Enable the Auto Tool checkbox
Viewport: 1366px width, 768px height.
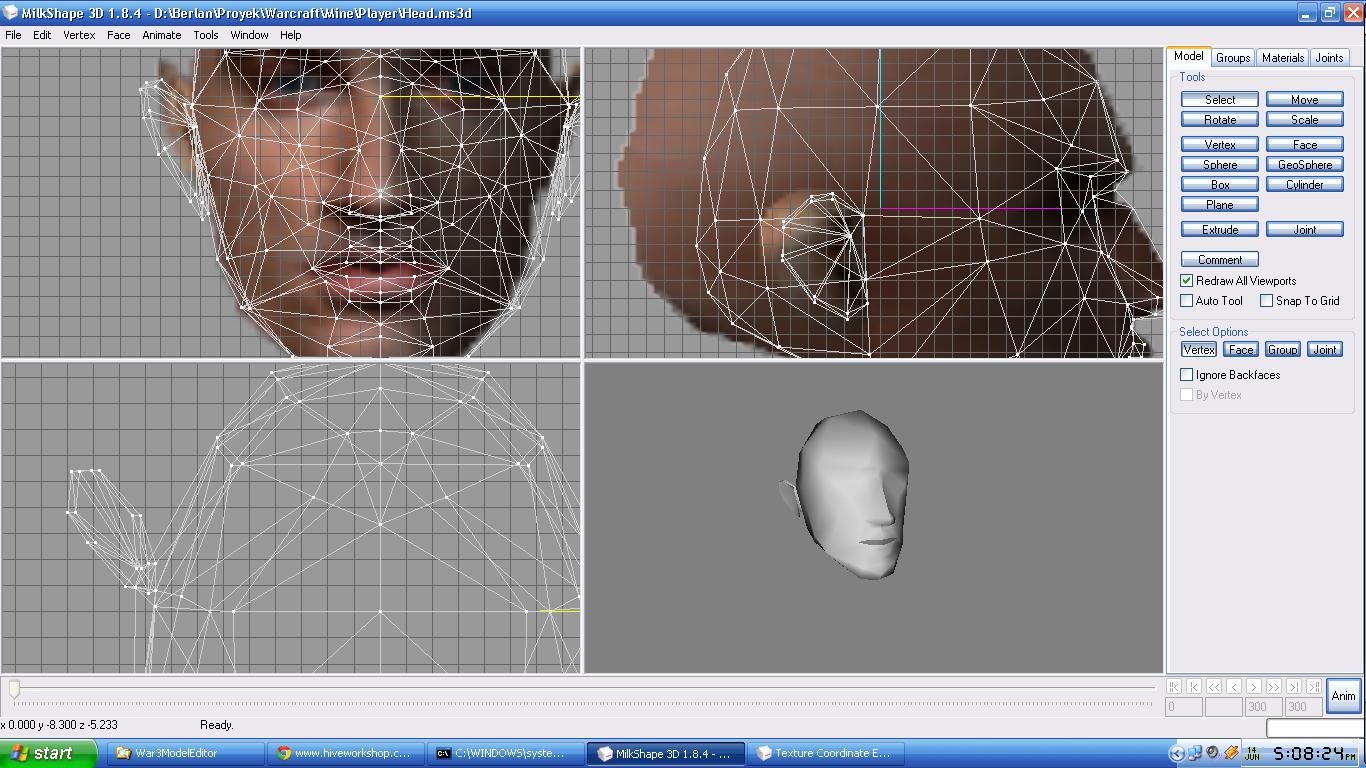coord(1187,301)
